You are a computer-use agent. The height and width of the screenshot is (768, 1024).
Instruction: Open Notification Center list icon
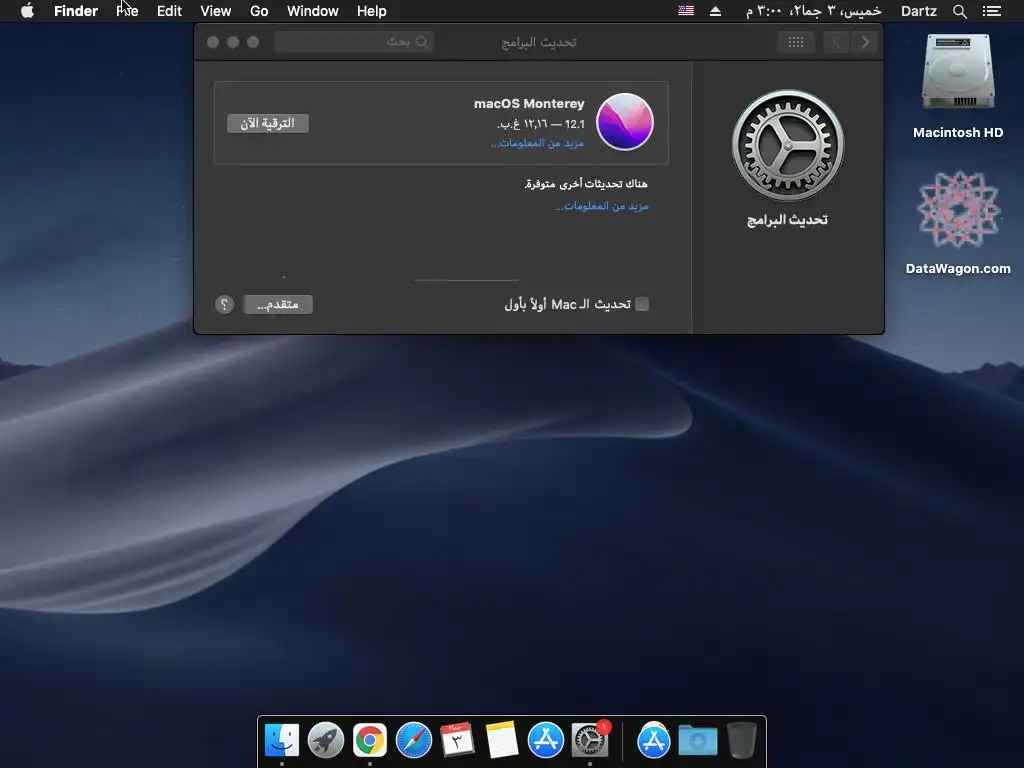[x=992, y=11]
